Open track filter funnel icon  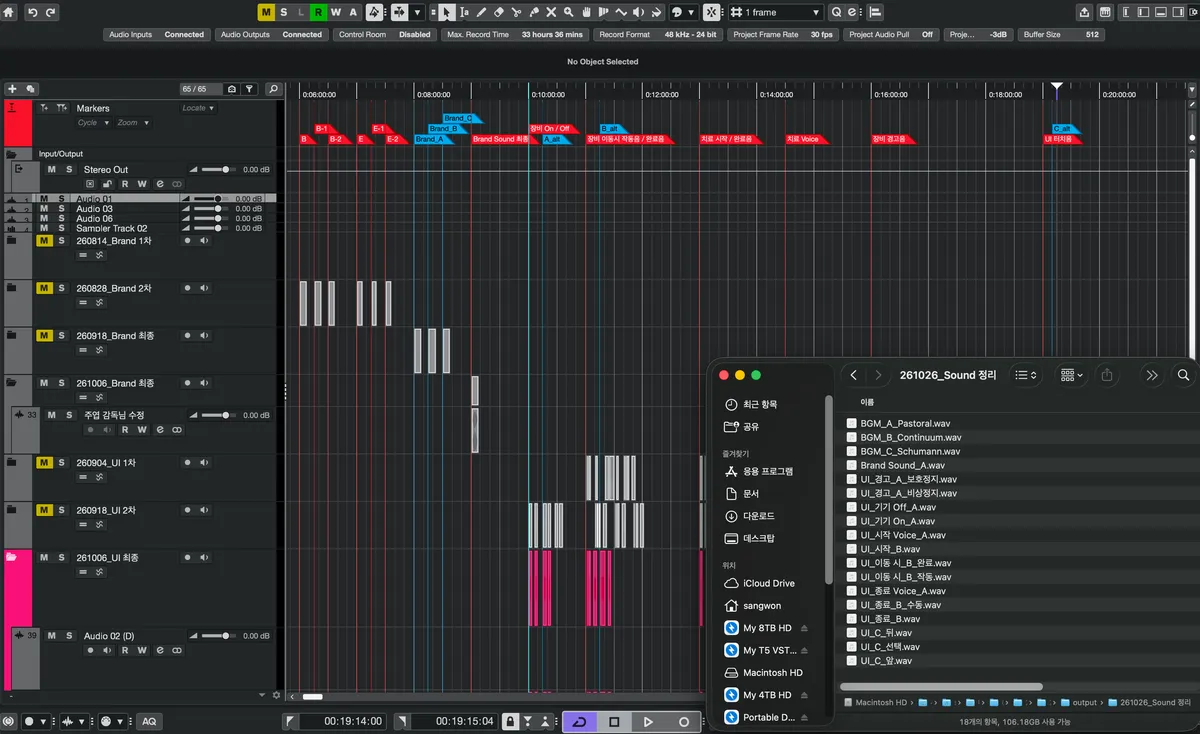(x=250, y=89)
